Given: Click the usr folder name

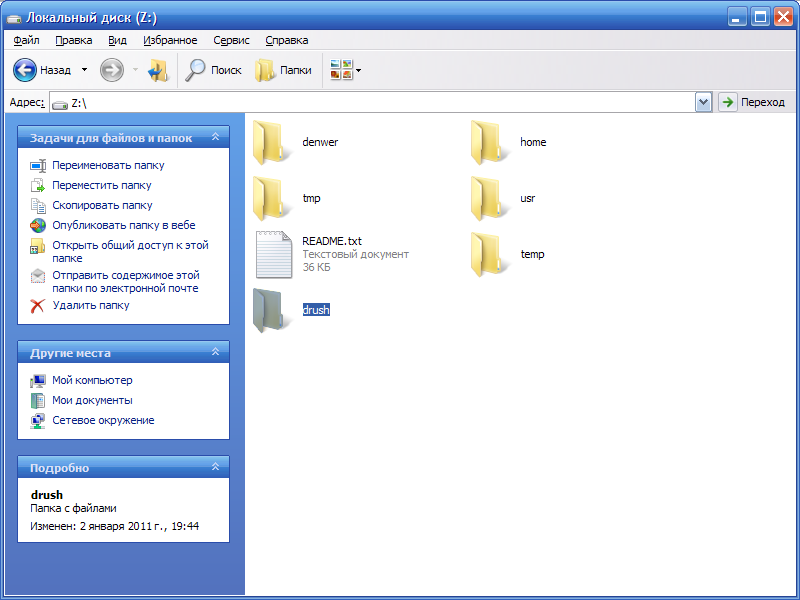Looking at the screenshot, I should click(528, 198).
